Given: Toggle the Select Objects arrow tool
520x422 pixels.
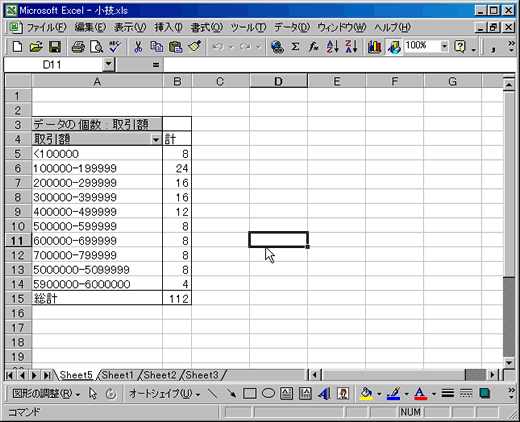Looking at the screenshot, I should [x=93, y=394].
